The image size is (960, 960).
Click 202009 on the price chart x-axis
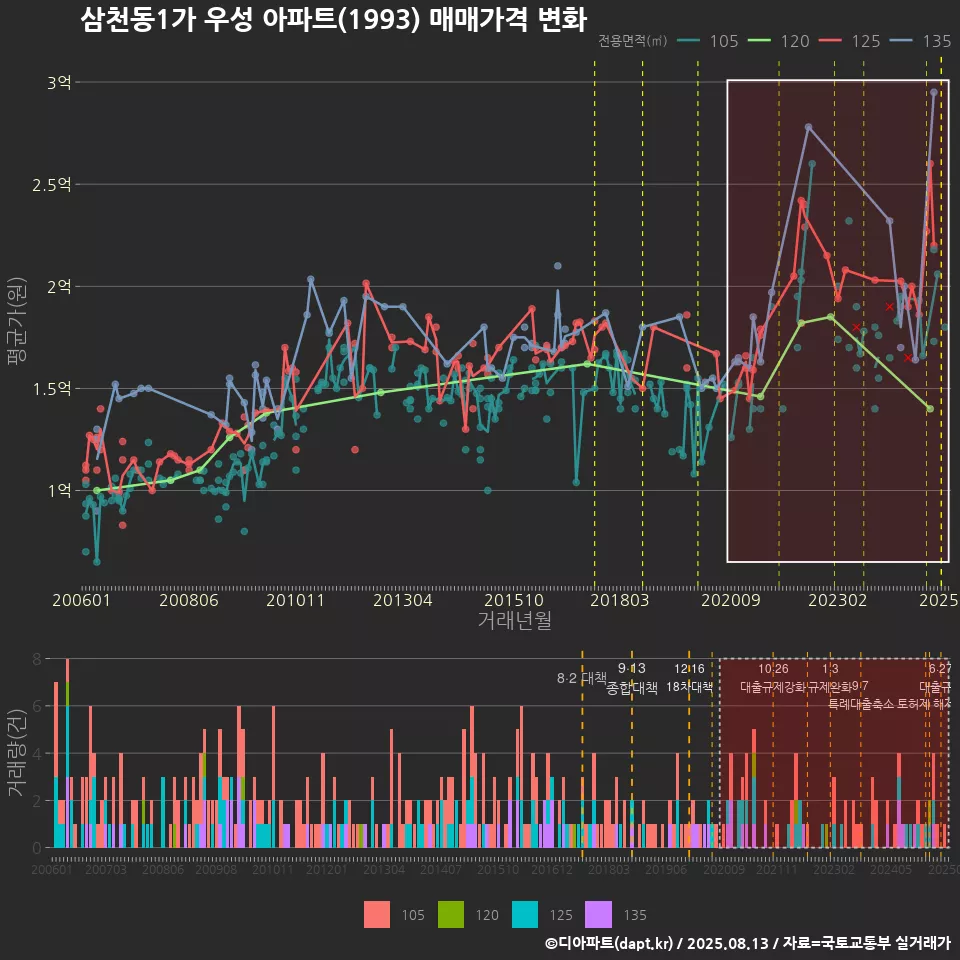point(730,600)
